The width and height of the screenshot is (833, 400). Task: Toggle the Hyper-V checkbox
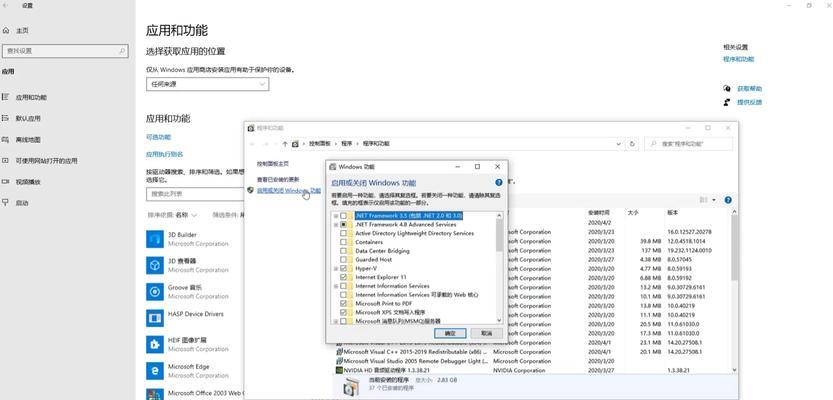344,269
